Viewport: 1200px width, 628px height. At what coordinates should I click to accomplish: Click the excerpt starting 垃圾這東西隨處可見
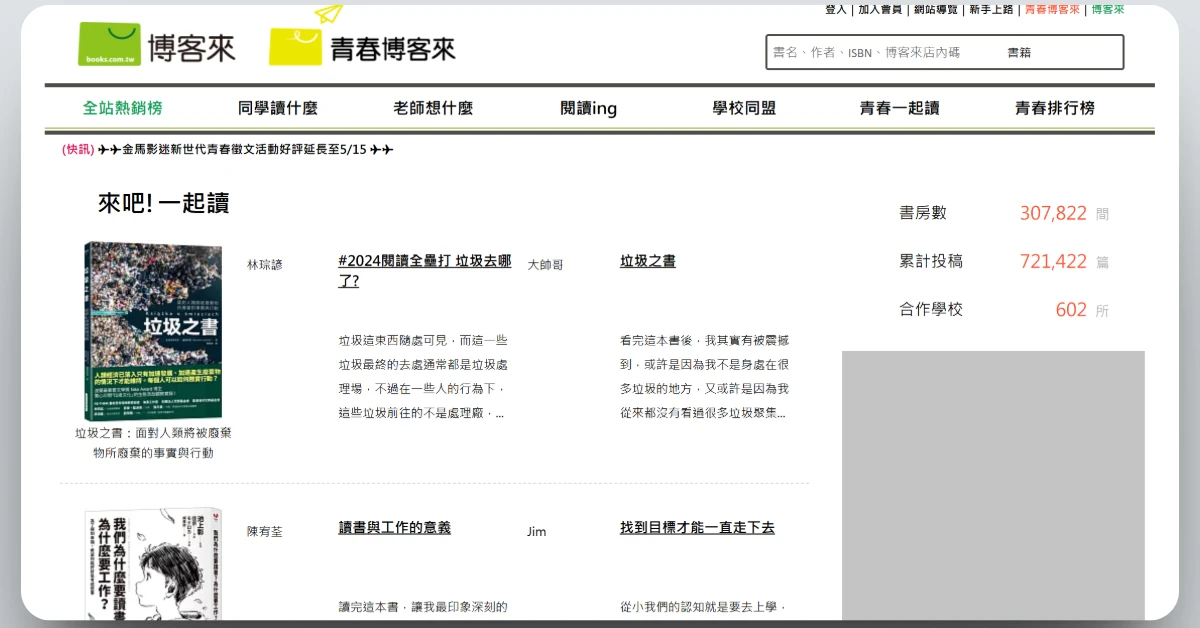coord(424,376)
